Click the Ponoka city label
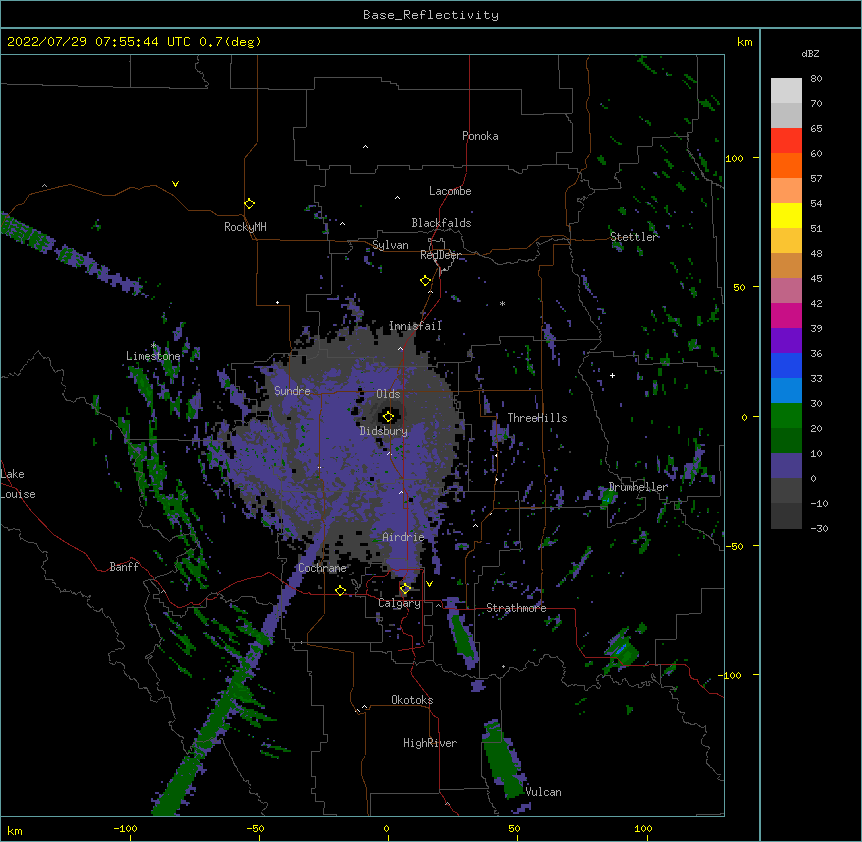The width and height of the screenshot is (862, 842). pos(480,136)
